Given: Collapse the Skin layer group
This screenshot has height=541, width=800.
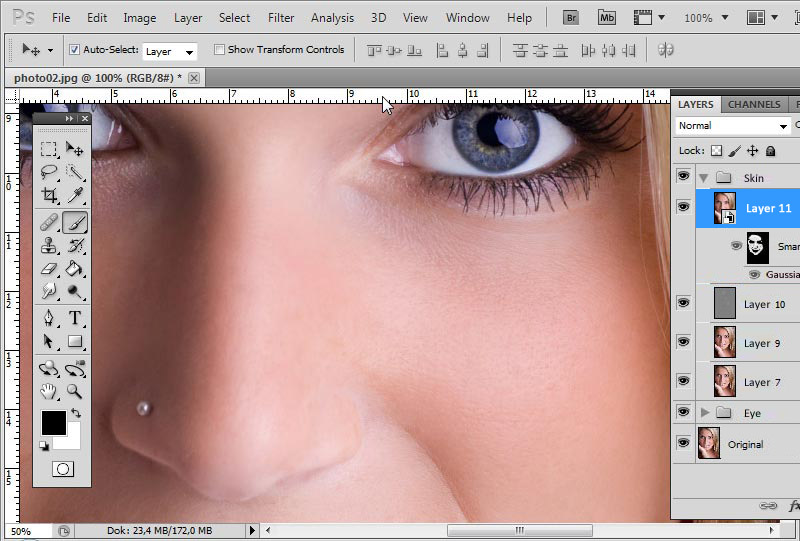Looking at the screenshot, I should pyautogui.click(x=704, y=178).
